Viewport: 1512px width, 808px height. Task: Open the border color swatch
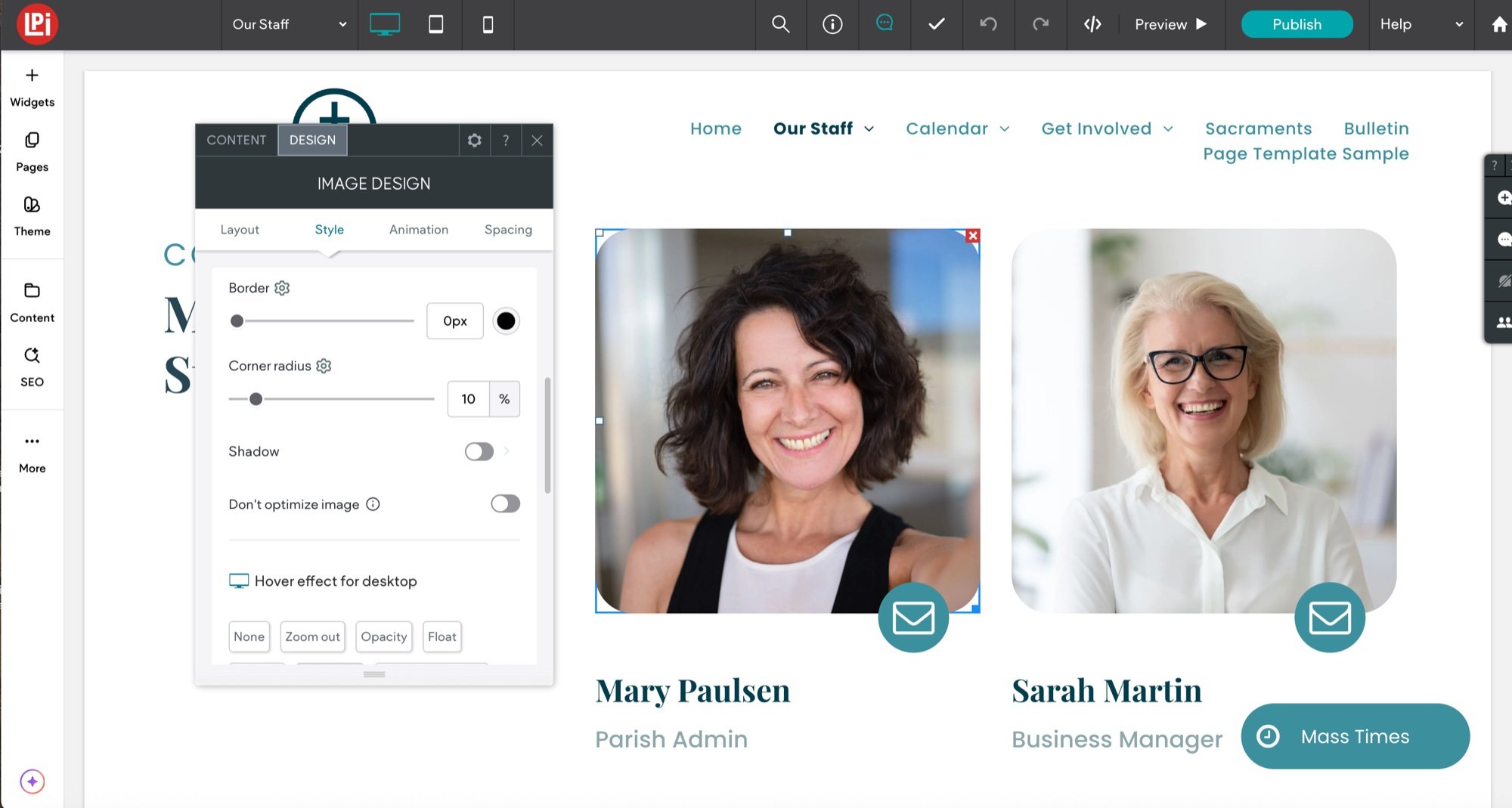pos(506,321)
